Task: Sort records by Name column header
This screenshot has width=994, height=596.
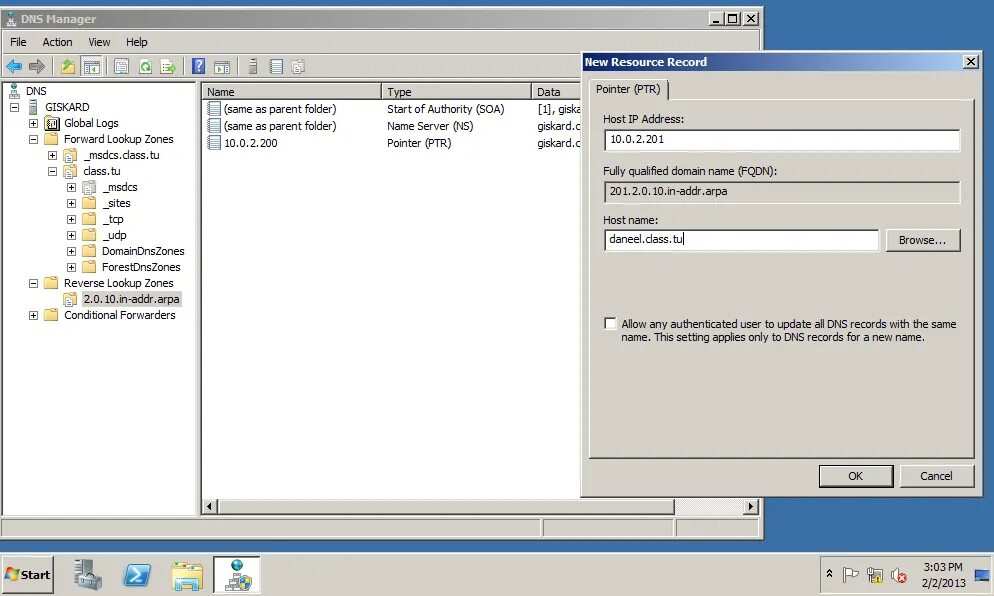Action: tap(292, 91)
